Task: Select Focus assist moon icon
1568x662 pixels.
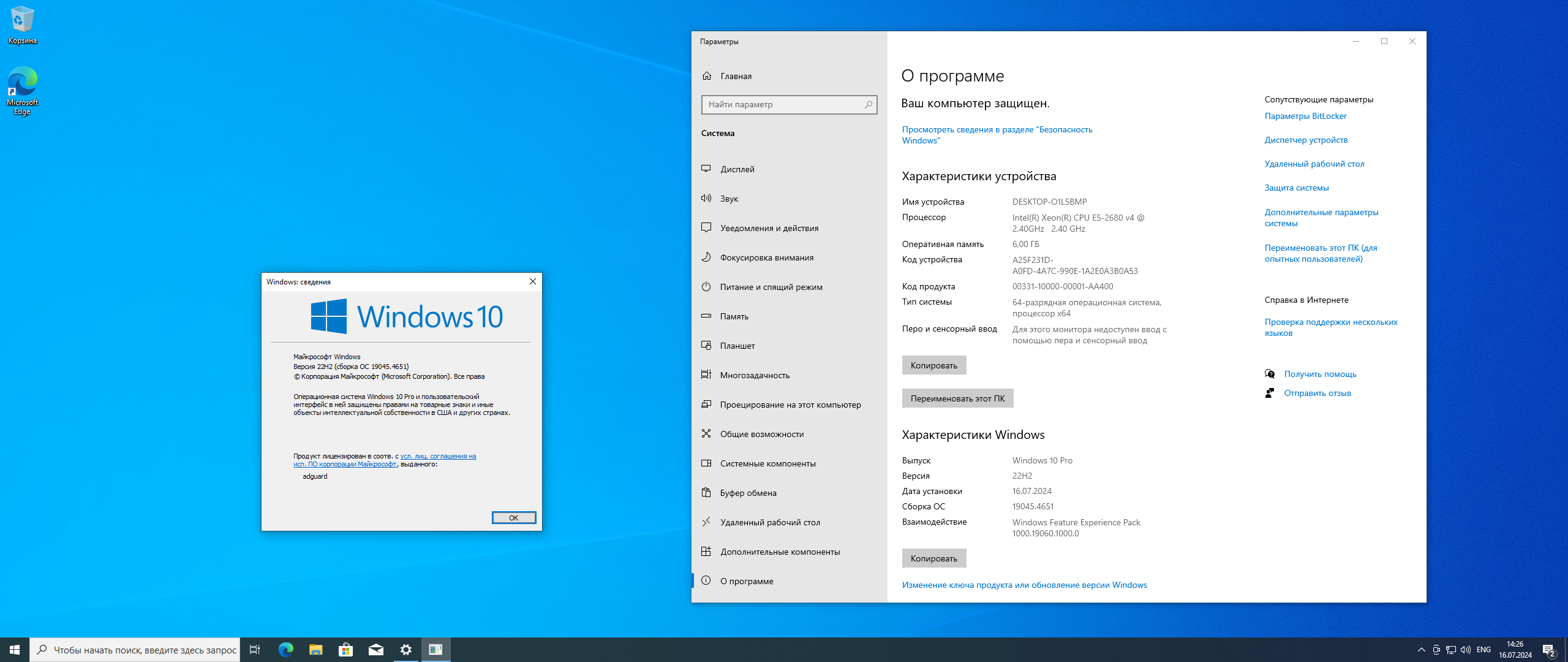Action: pyautogui.click(x=706, y=257)
